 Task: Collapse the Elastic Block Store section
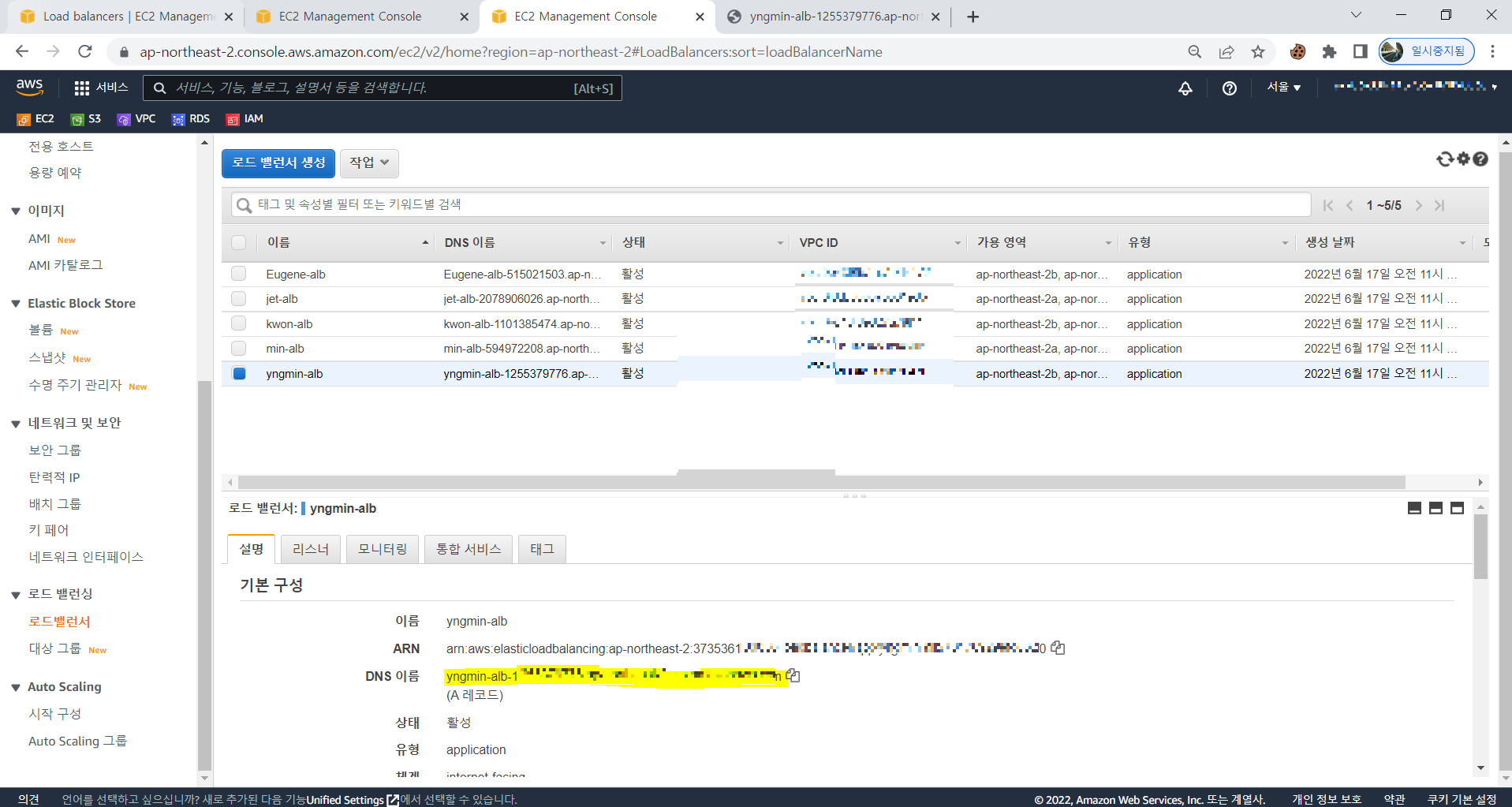16,304
